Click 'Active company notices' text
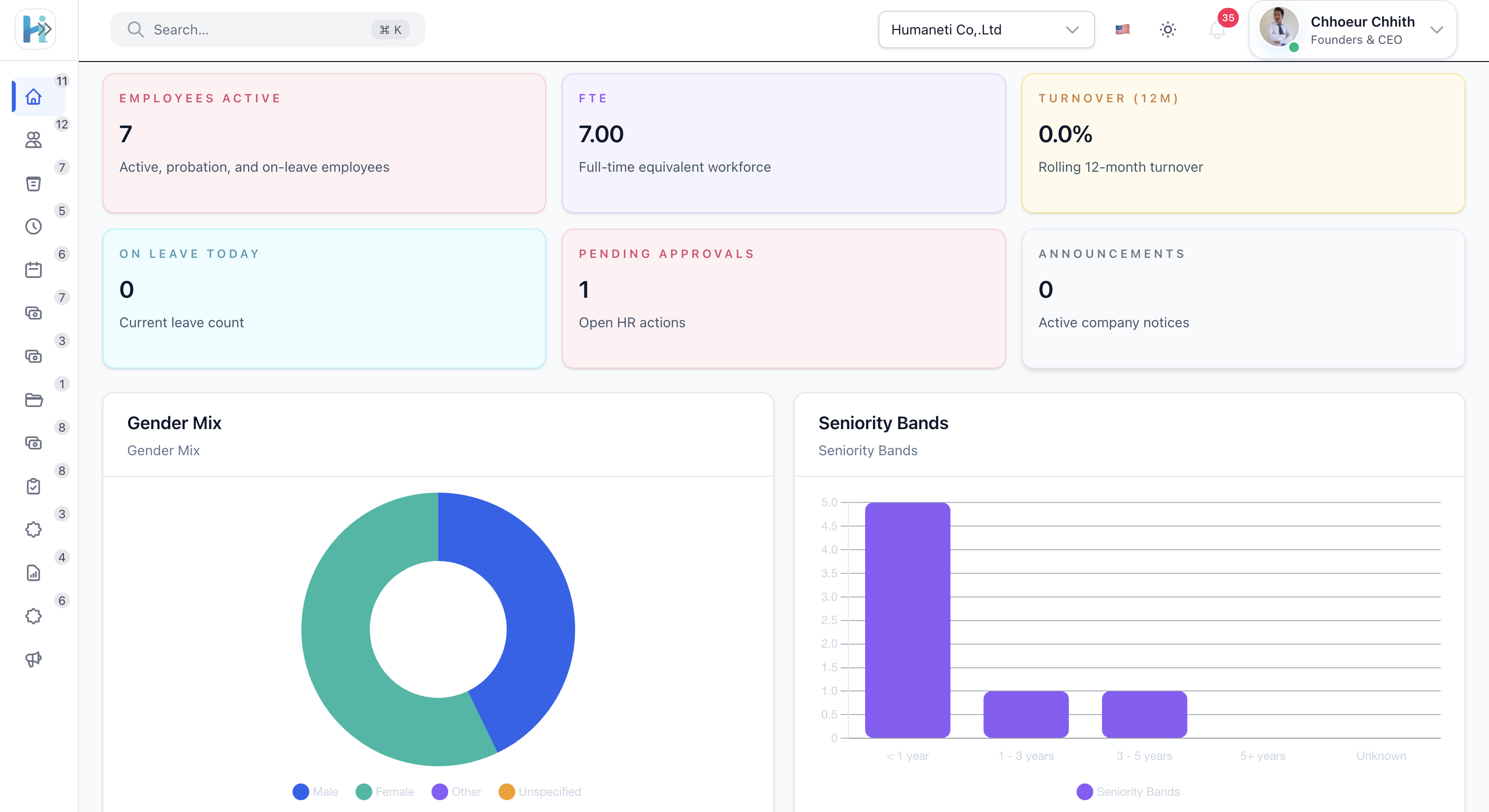This screenshot has width=1489, height=812. pos(1113,322)
